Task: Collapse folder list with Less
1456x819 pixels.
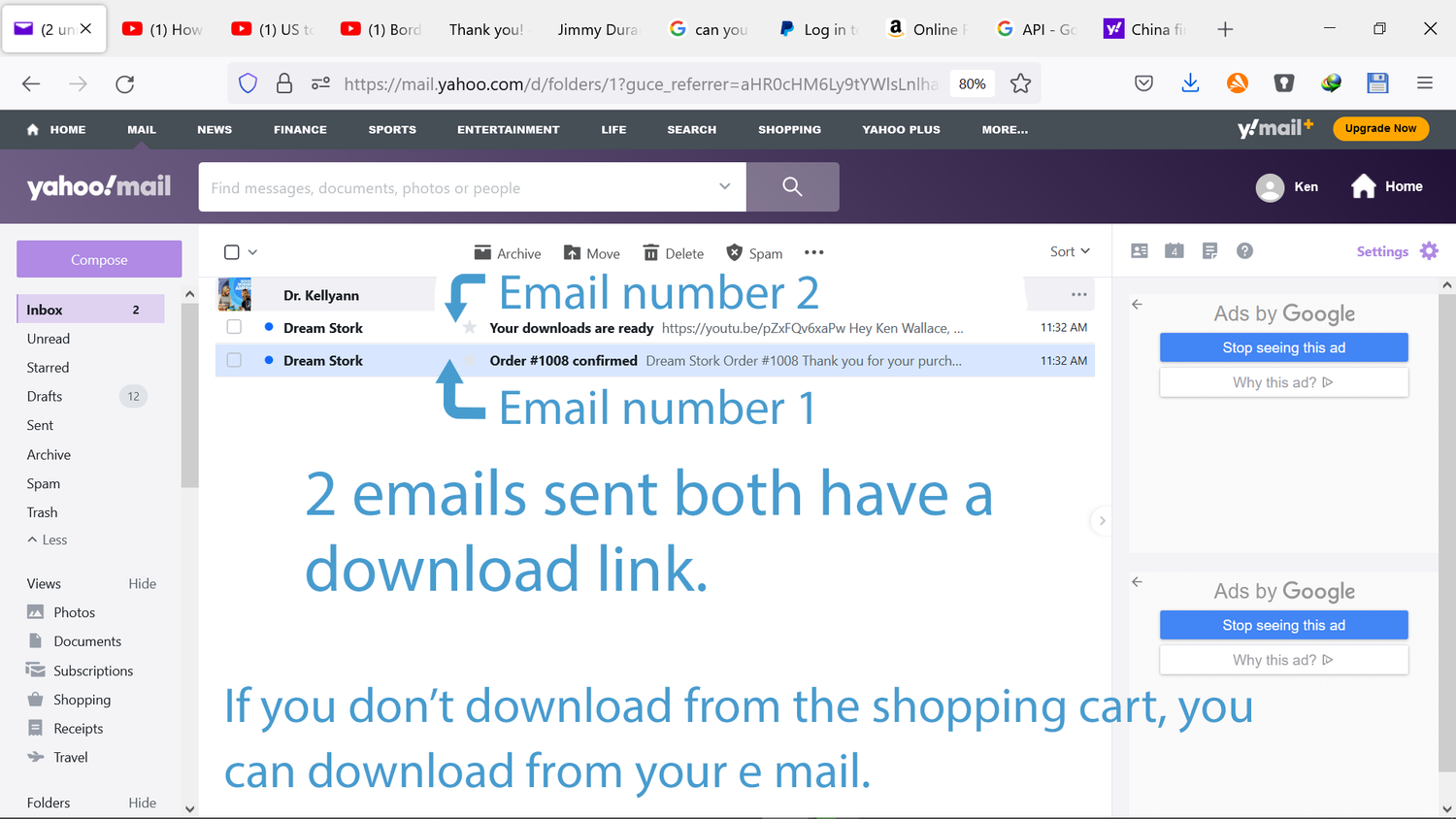Action: pos(48,540)
